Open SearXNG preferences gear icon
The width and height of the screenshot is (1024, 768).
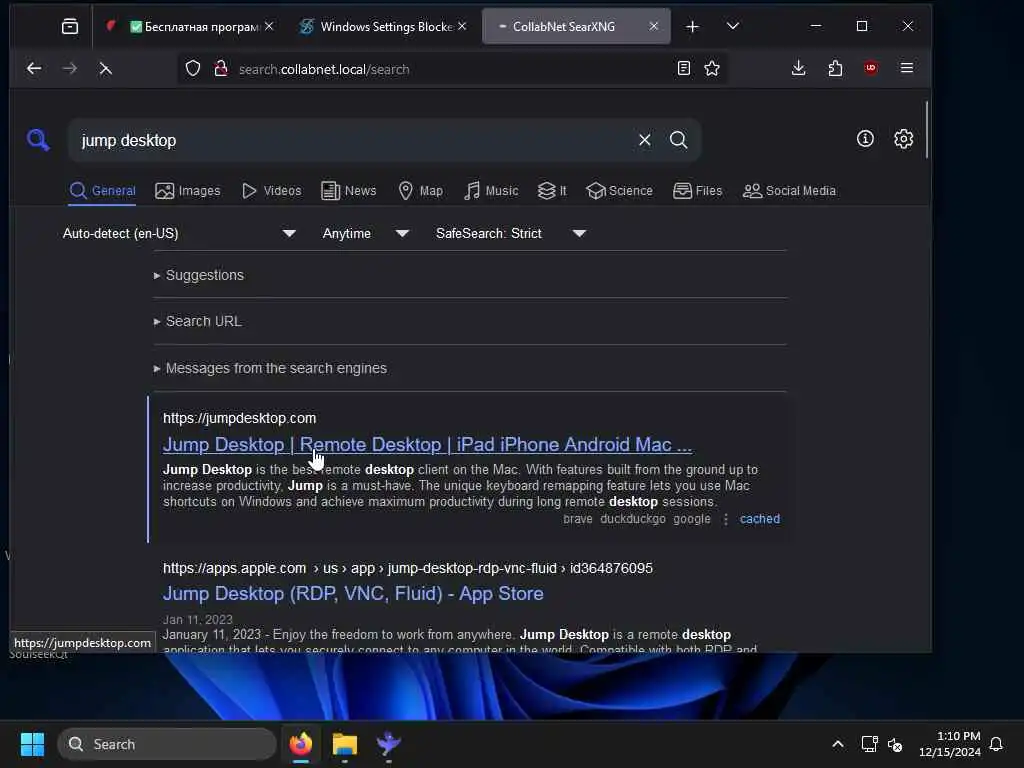(903, 138)
